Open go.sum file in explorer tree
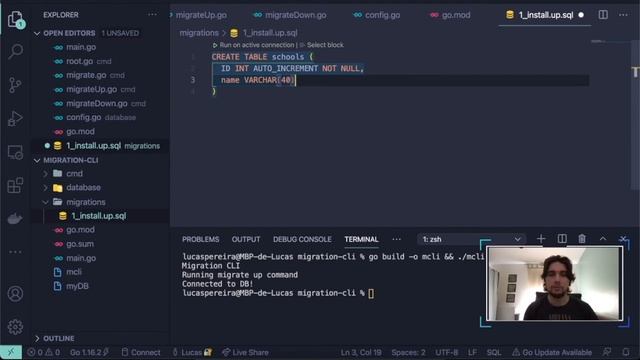The width and height of the screenshot is (640, 360). [80, 244]
